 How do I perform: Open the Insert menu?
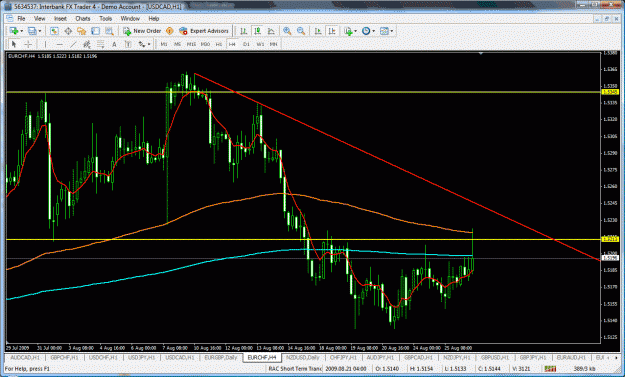[x=60, y=19]
